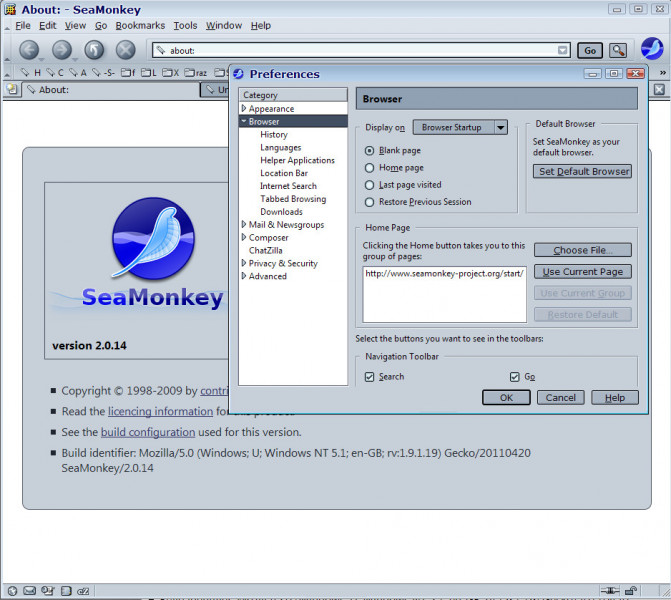Uncheck the Go toolbar button checkbox
This screenshot has height=600, width=671.
coord(514,377)
